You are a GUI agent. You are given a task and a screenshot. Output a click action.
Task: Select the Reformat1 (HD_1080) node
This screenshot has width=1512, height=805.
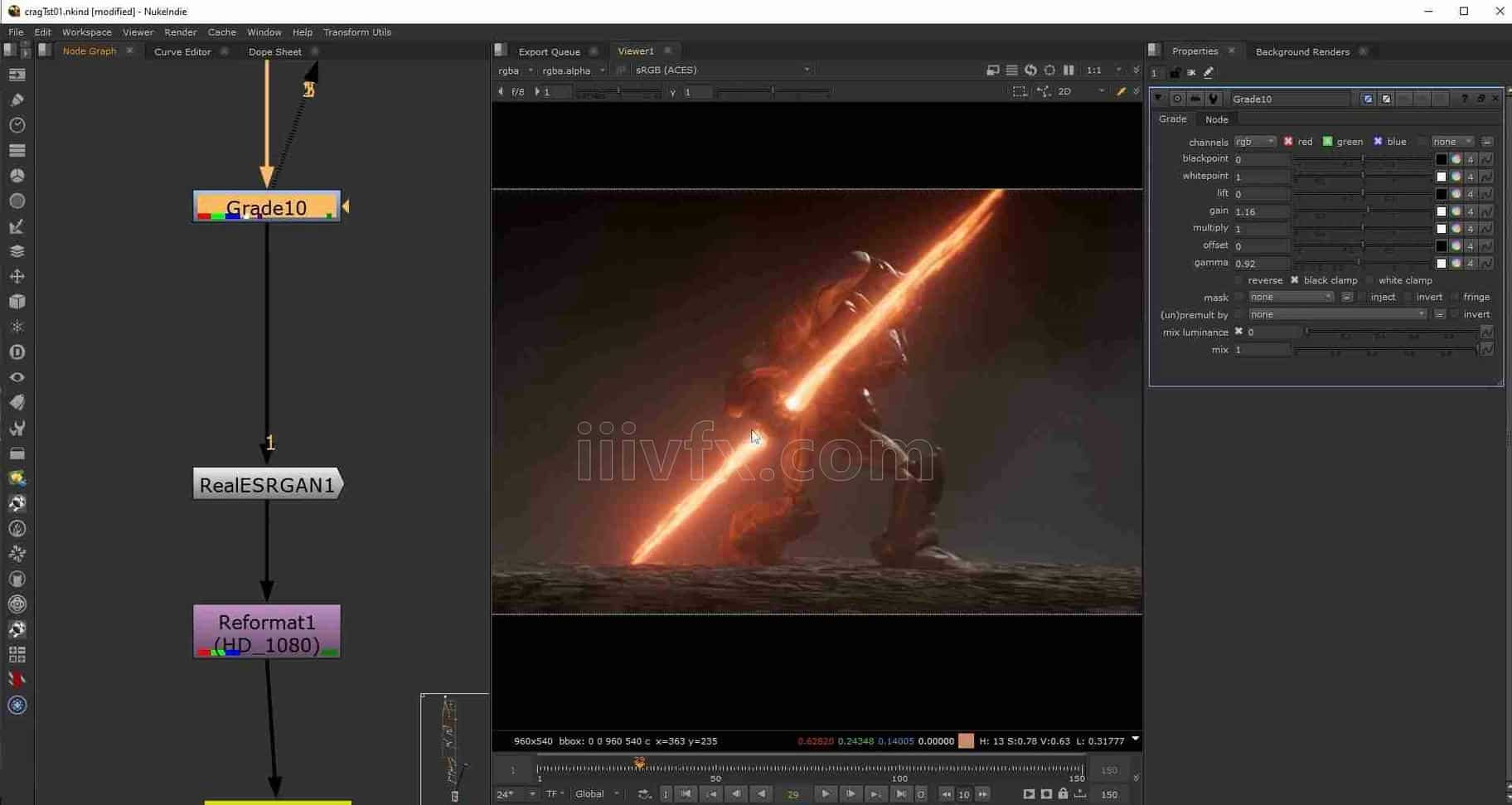point(267,632)
